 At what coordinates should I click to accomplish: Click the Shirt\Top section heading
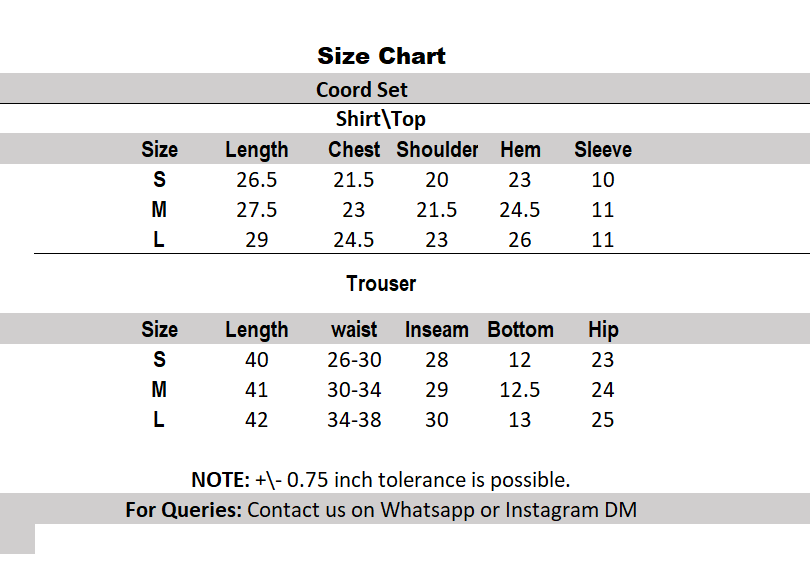click(x=380, y=120)
